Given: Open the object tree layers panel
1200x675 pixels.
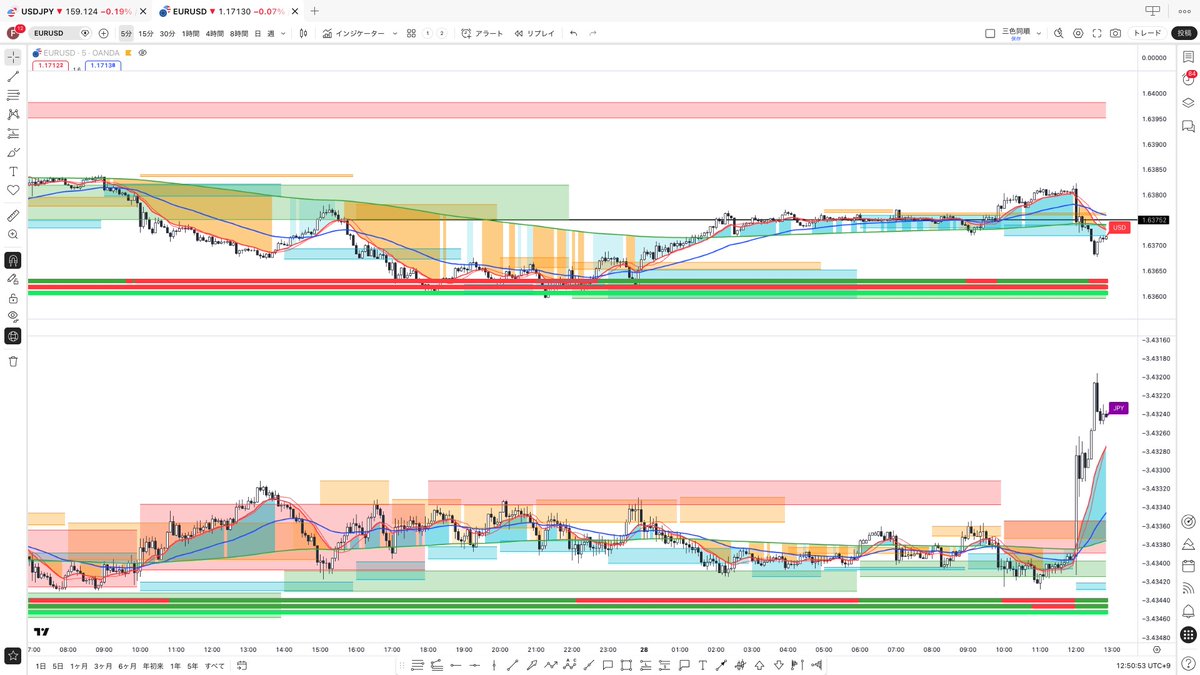Looking at the screenshot, I should click(1188, 102).
